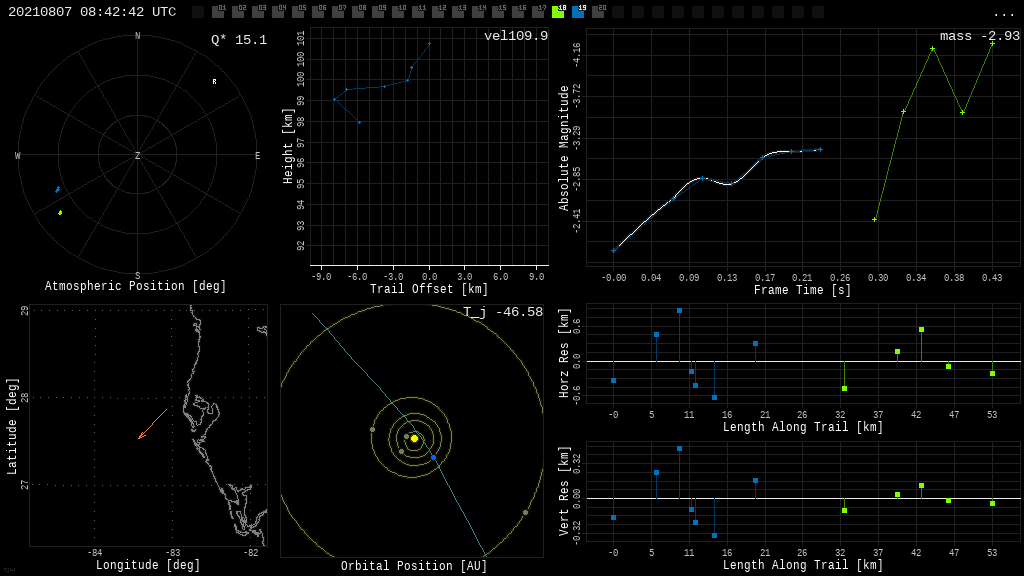Screen dimensions: 1024x576
Task: Select frame box 16 in top strip
Action: (x=518, y=12)
